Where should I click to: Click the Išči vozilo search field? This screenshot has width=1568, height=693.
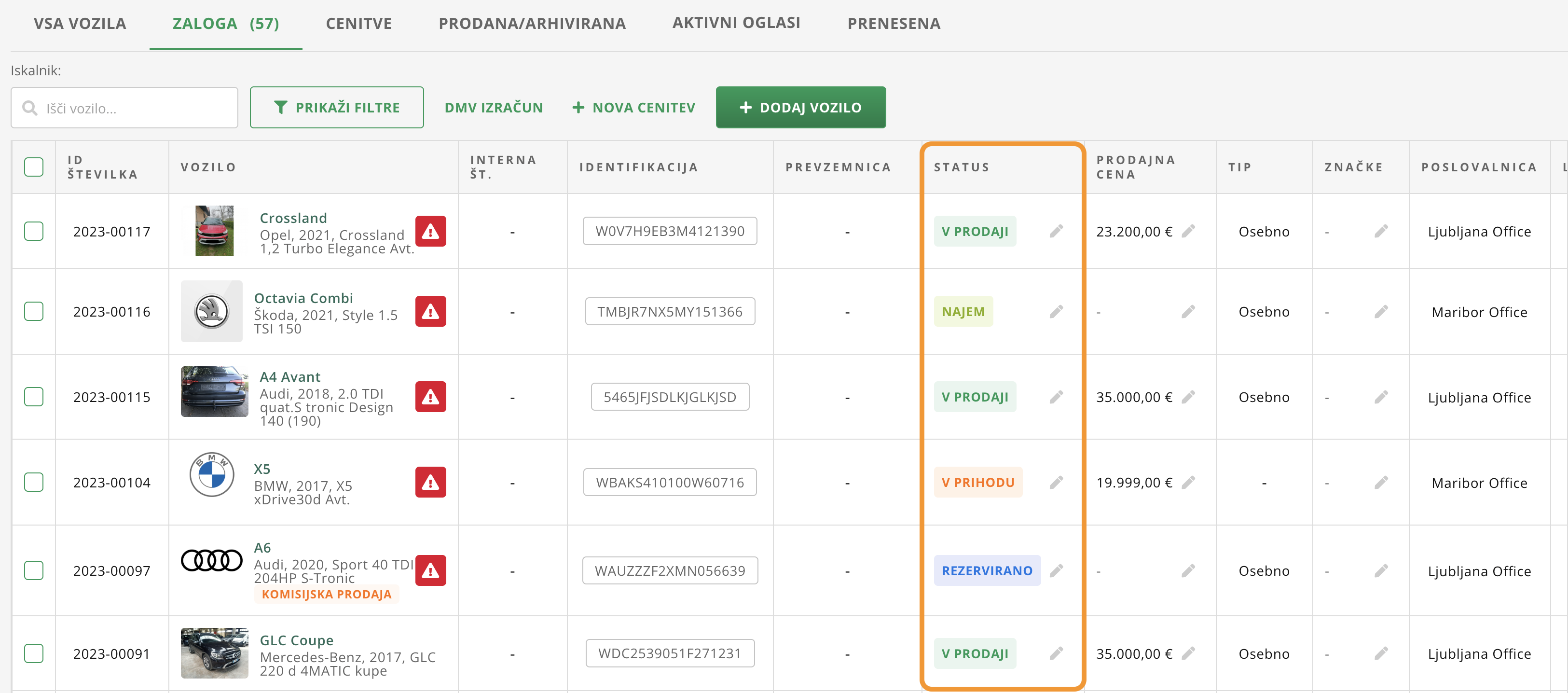pos(124,108)
